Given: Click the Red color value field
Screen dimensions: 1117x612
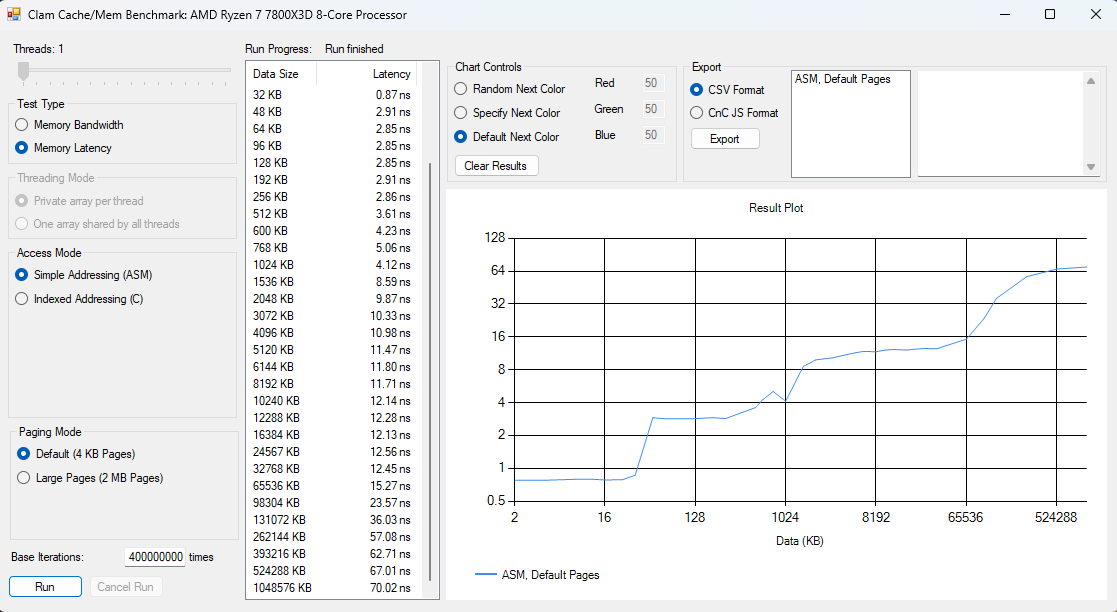Looking at the screenshot, I should (x=653, y=83).
